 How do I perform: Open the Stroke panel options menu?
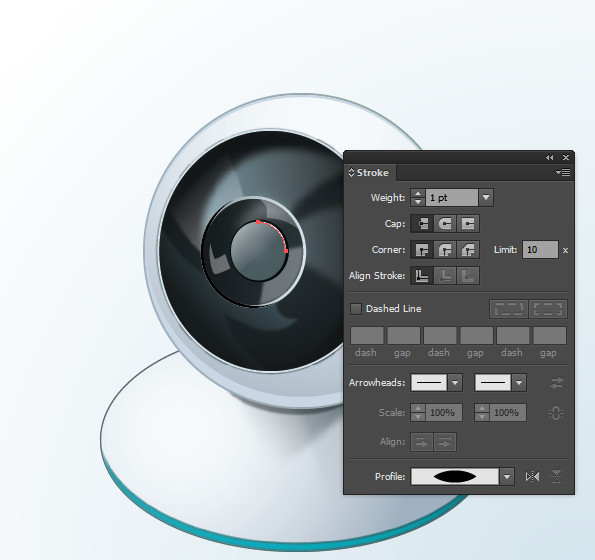click(563, 173)
